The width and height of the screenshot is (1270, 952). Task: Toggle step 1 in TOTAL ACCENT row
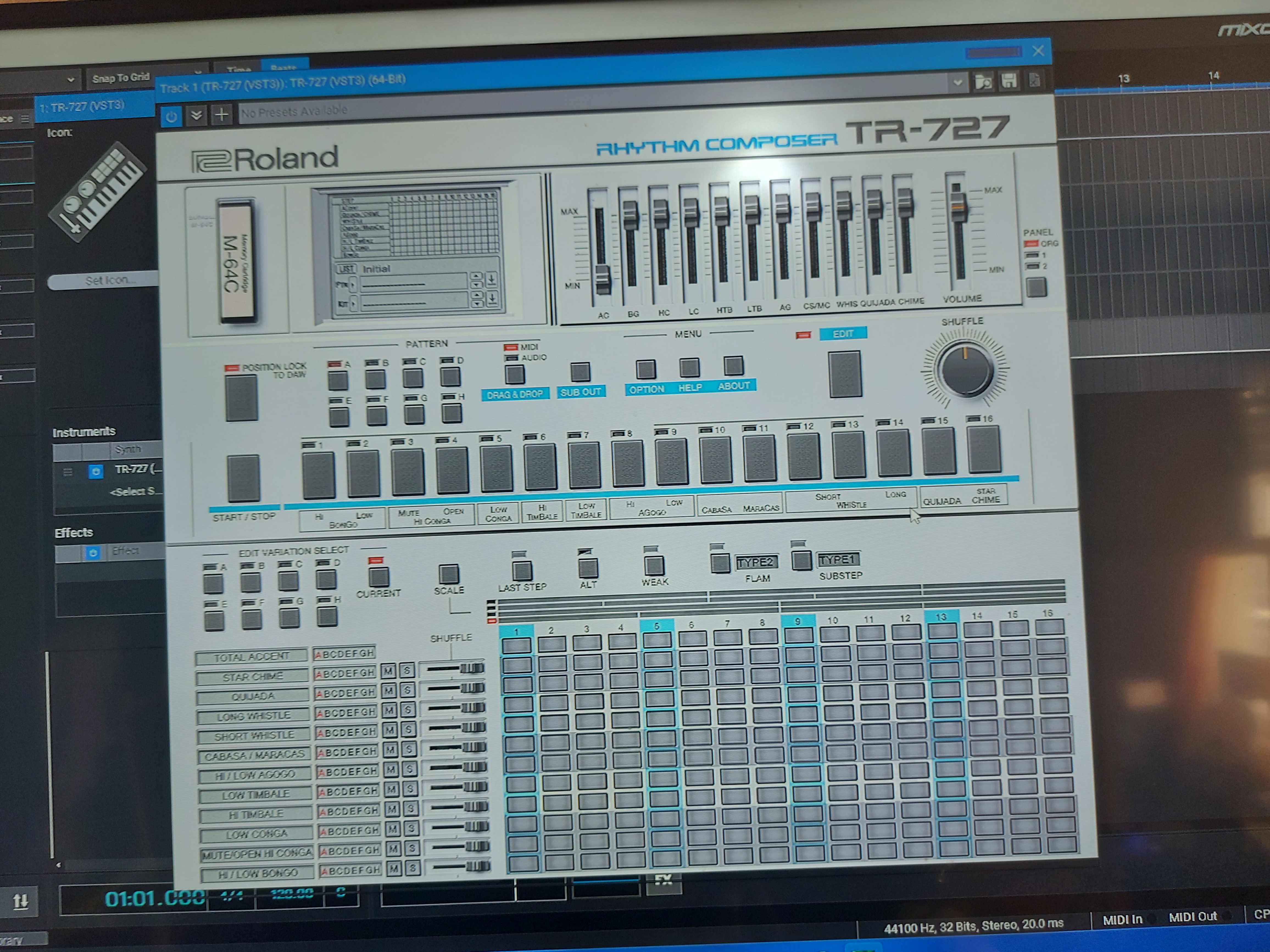[516, 646]
